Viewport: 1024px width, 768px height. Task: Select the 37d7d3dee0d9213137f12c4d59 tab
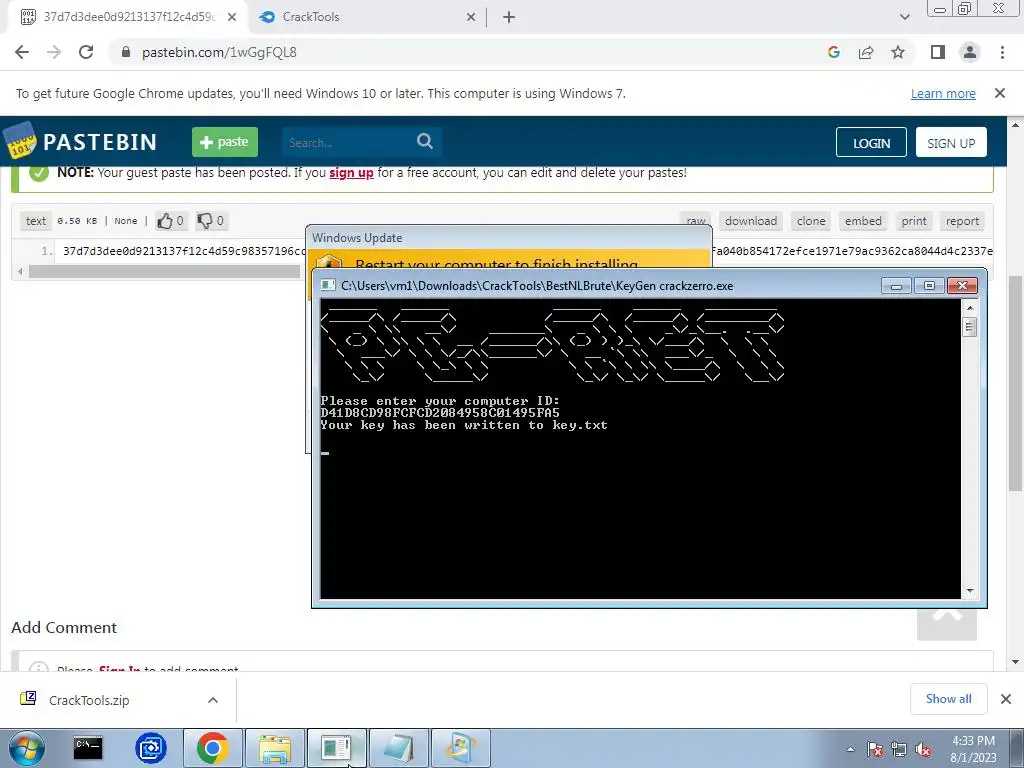coord(129,17)
